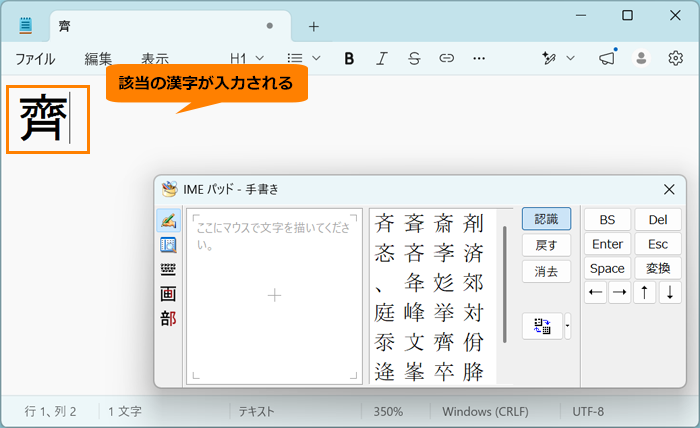
Task: Click the Notepad app icon
Action: 26,25
